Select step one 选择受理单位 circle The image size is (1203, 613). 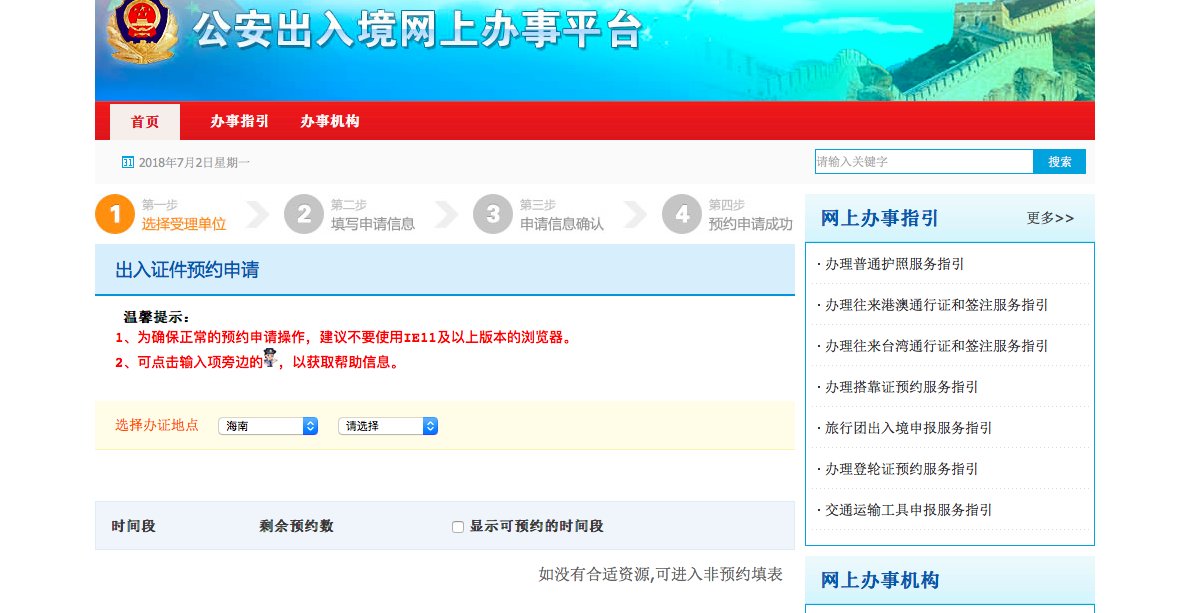point(114,213)
